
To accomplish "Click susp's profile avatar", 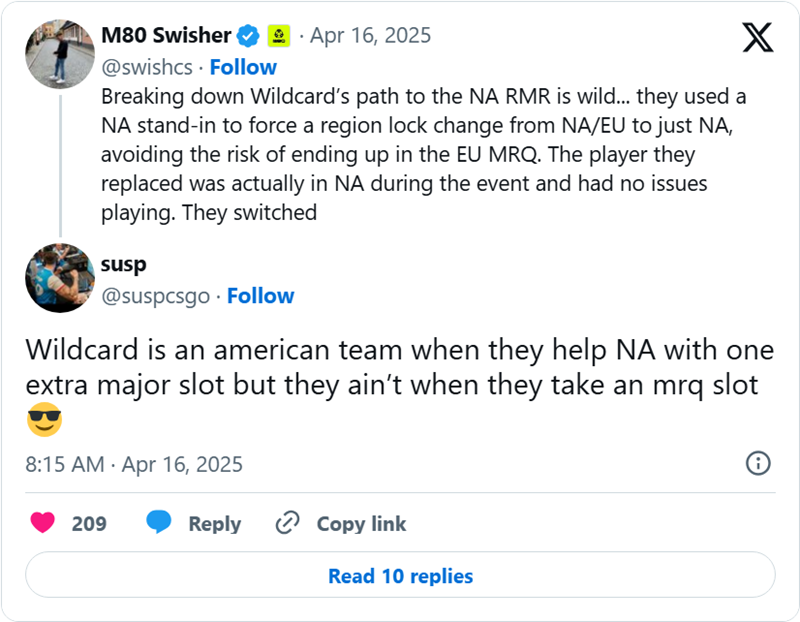I will click(x=59, y=277).
